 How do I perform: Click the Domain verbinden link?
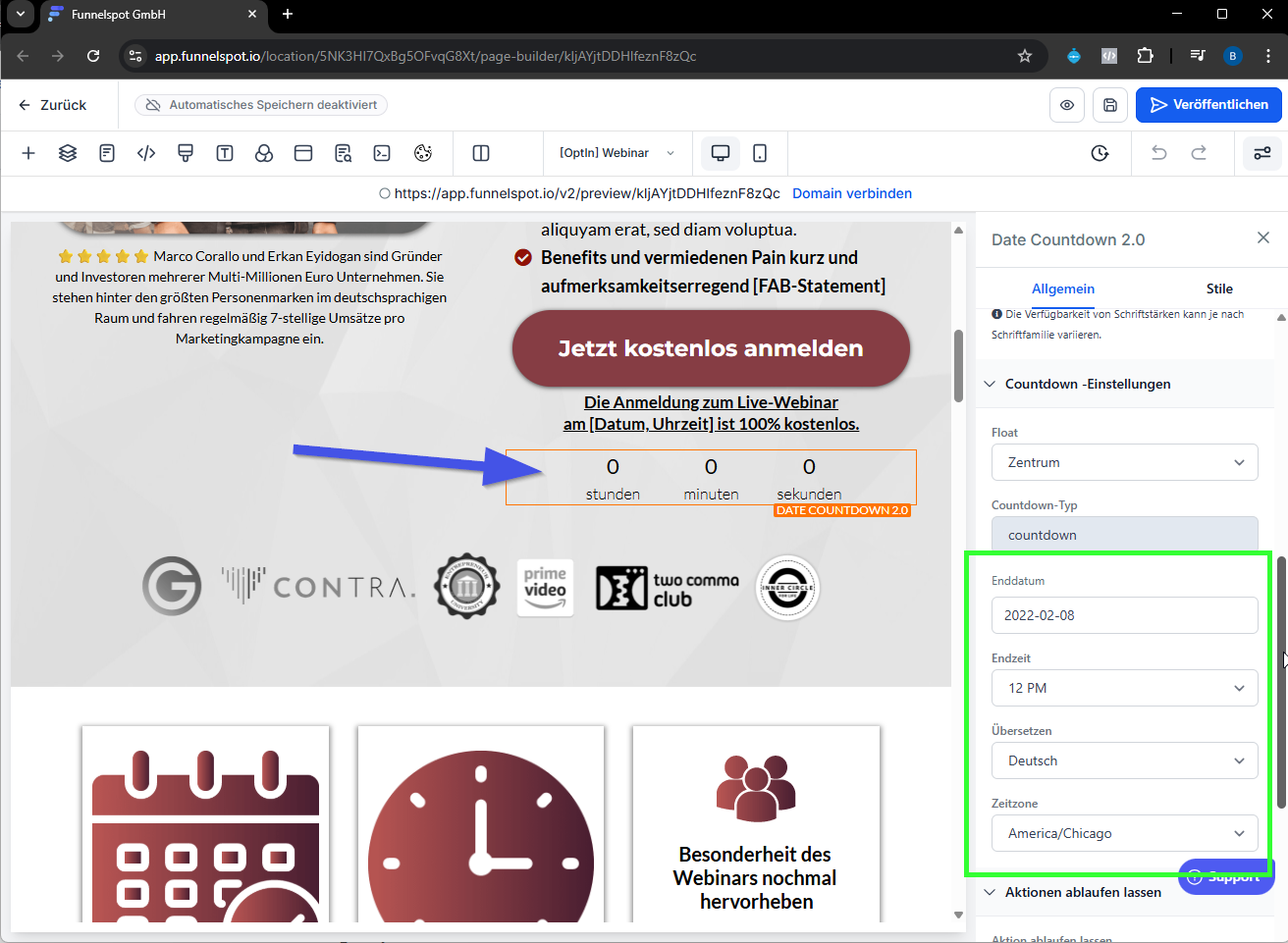click(852, 193)
